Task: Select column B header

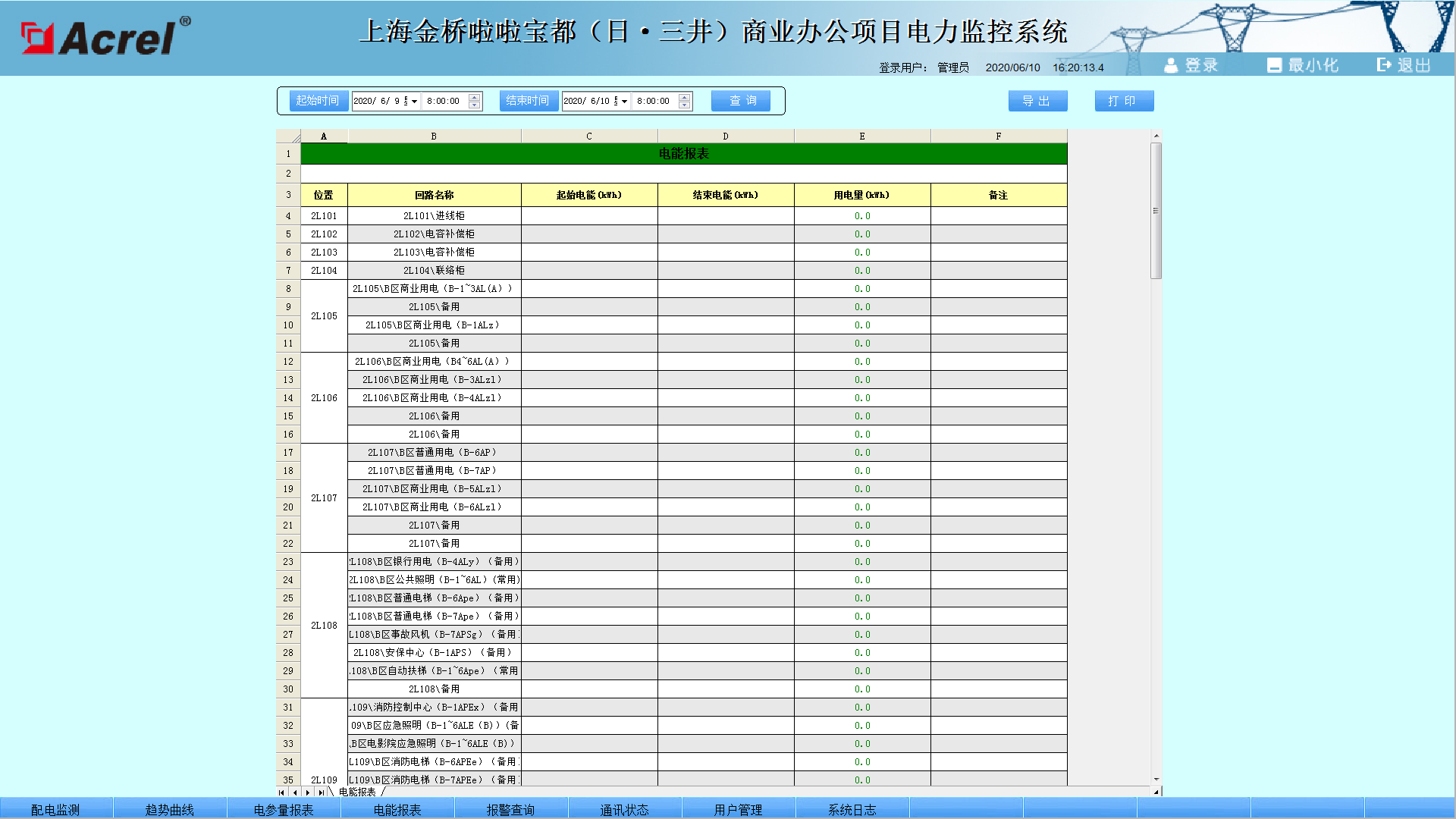Action: (434, 136)
